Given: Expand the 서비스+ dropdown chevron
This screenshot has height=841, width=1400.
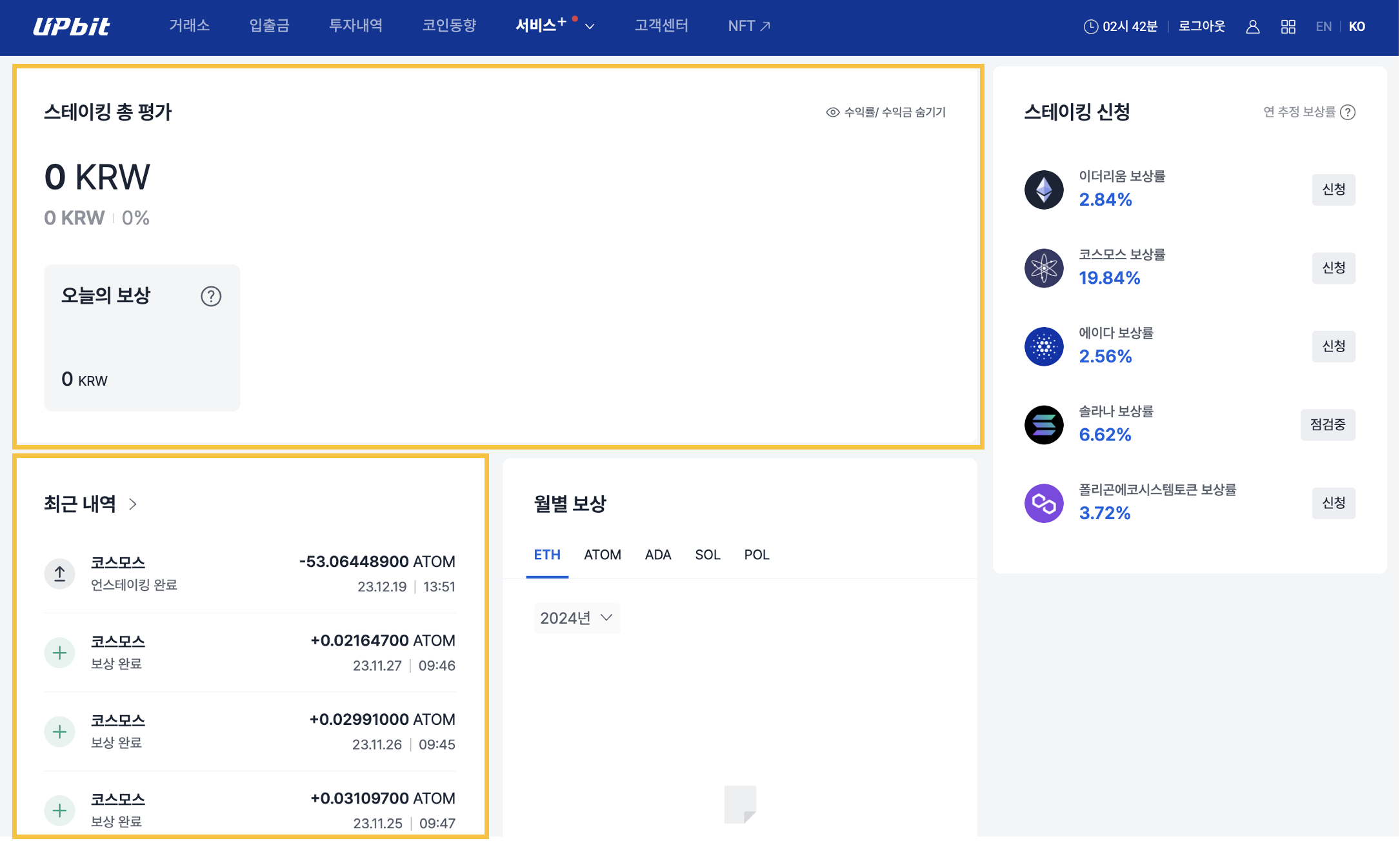Looking at the screenshot, I should [x=589, y=27].
